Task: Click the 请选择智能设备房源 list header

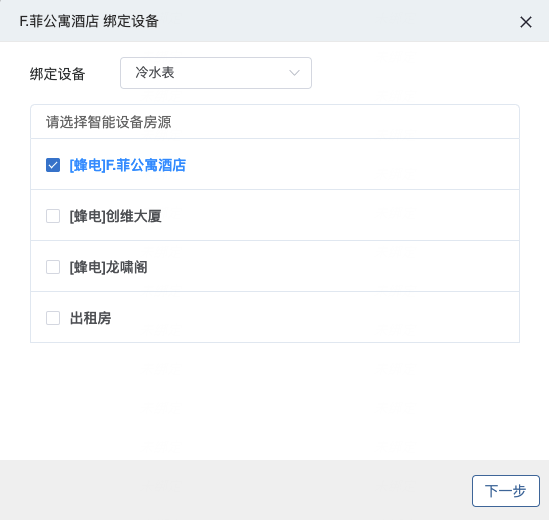Action: pos(275,122)
